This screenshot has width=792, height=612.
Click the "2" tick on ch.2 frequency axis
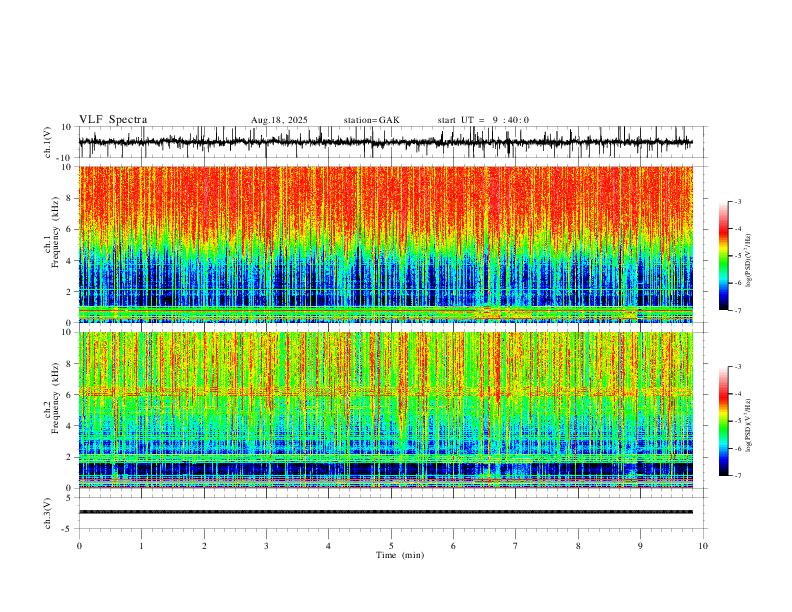69,457
